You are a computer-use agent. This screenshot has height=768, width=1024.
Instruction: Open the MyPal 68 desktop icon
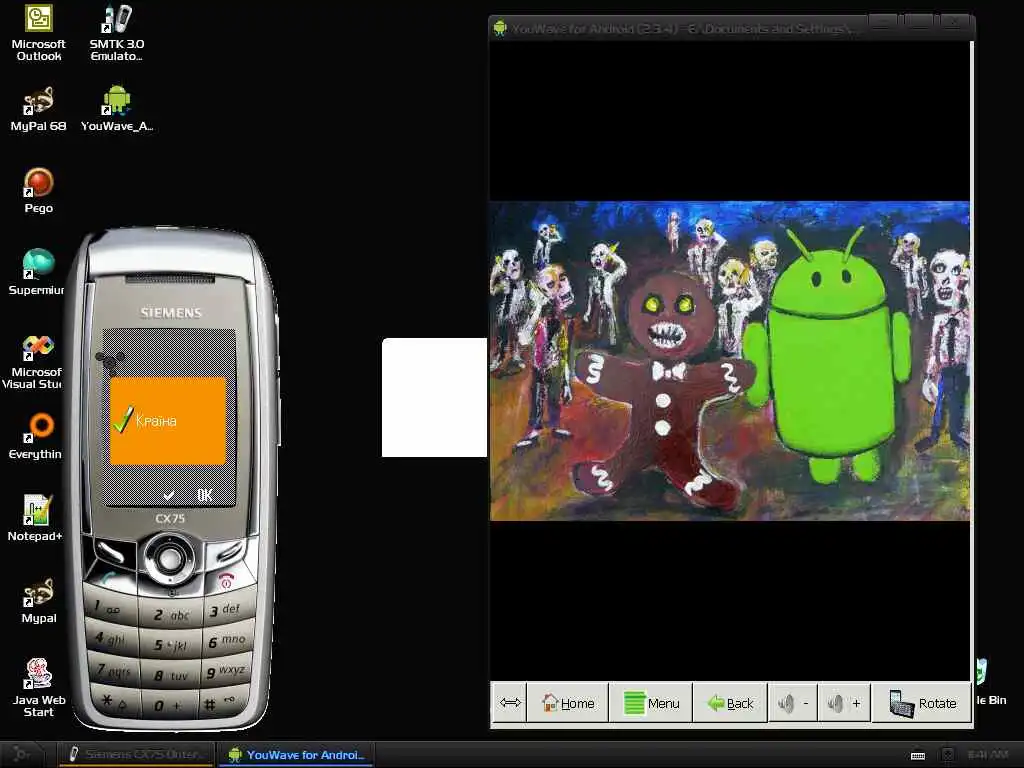point(39,109)
